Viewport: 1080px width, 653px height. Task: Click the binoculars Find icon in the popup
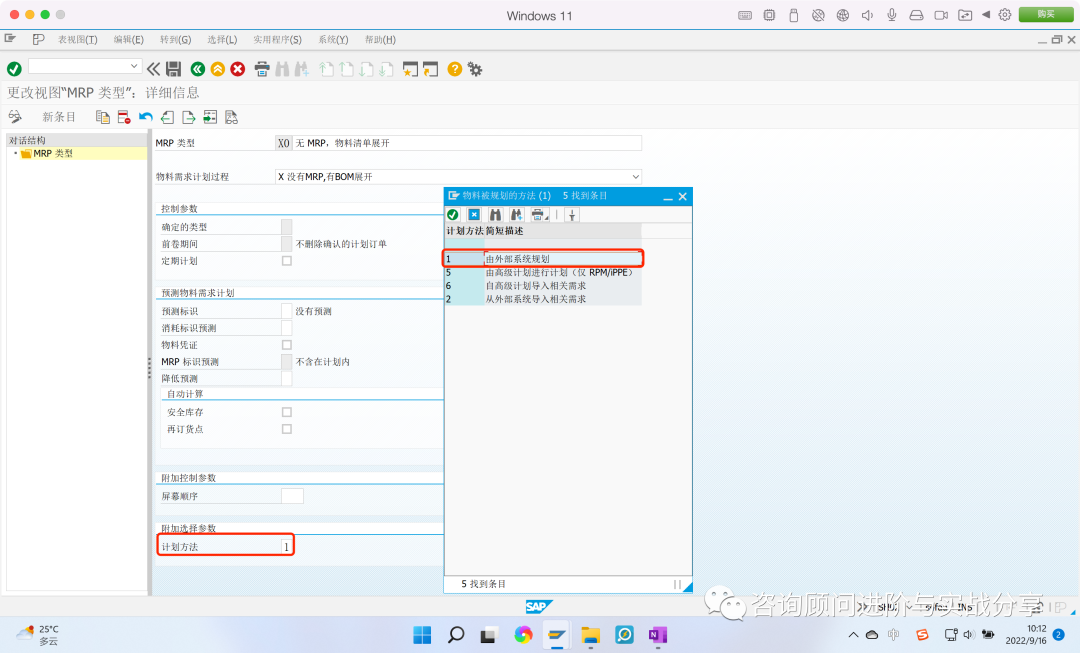[x=495, y=214]
